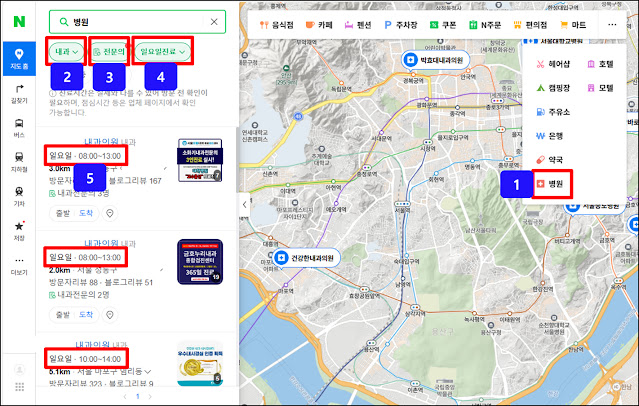Select the 마트 mart category
This screenshot has height=406, width=639.
(x=573, y=25)
